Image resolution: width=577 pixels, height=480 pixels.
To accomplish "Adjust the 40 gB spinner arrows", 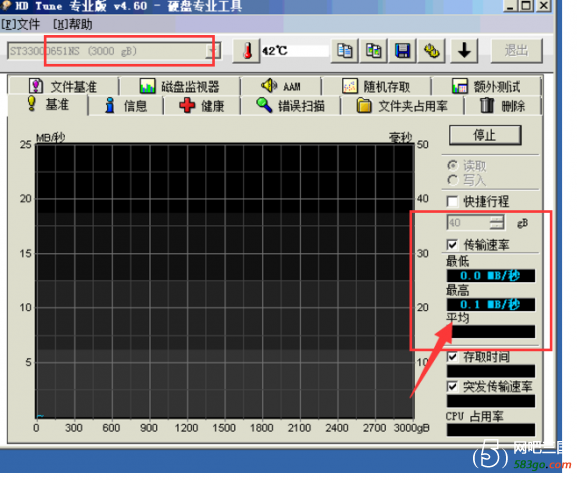I will (x=497, y=222).
